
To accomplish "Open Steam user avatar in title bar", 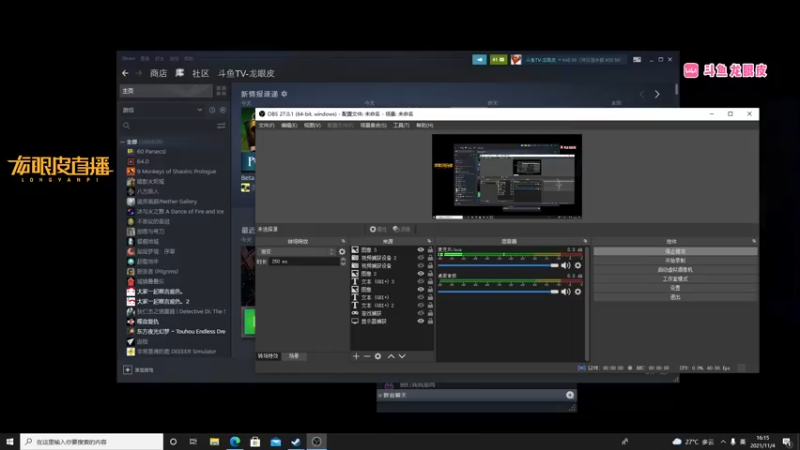I will [516, 60].
